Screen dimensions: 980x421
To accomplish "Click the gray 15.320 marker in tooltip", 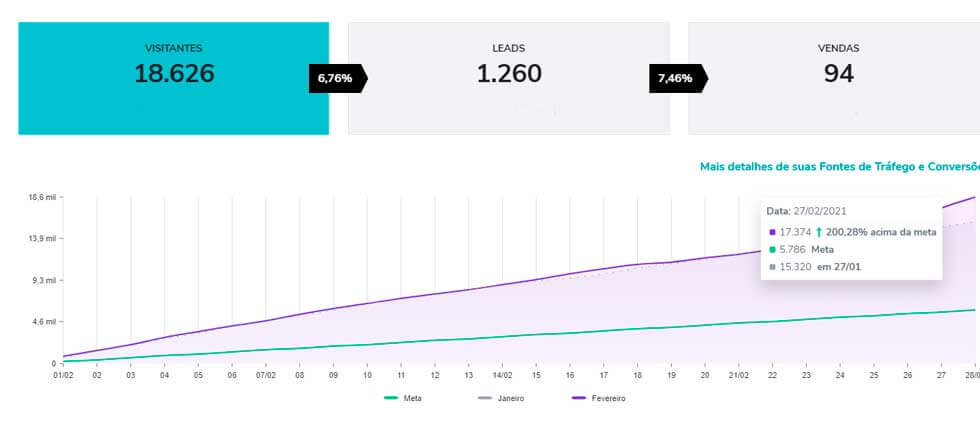I will pos(772,266).
